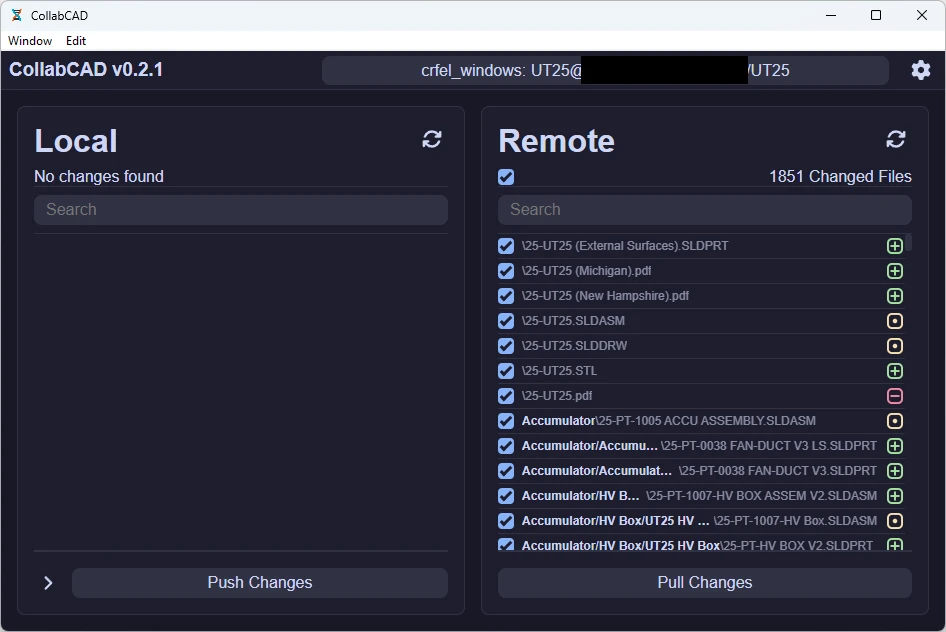Image resolution: width=946 pixels, height=632 pixels.
Task: Click the Push Changes button
Action: [x=259, y=582]
